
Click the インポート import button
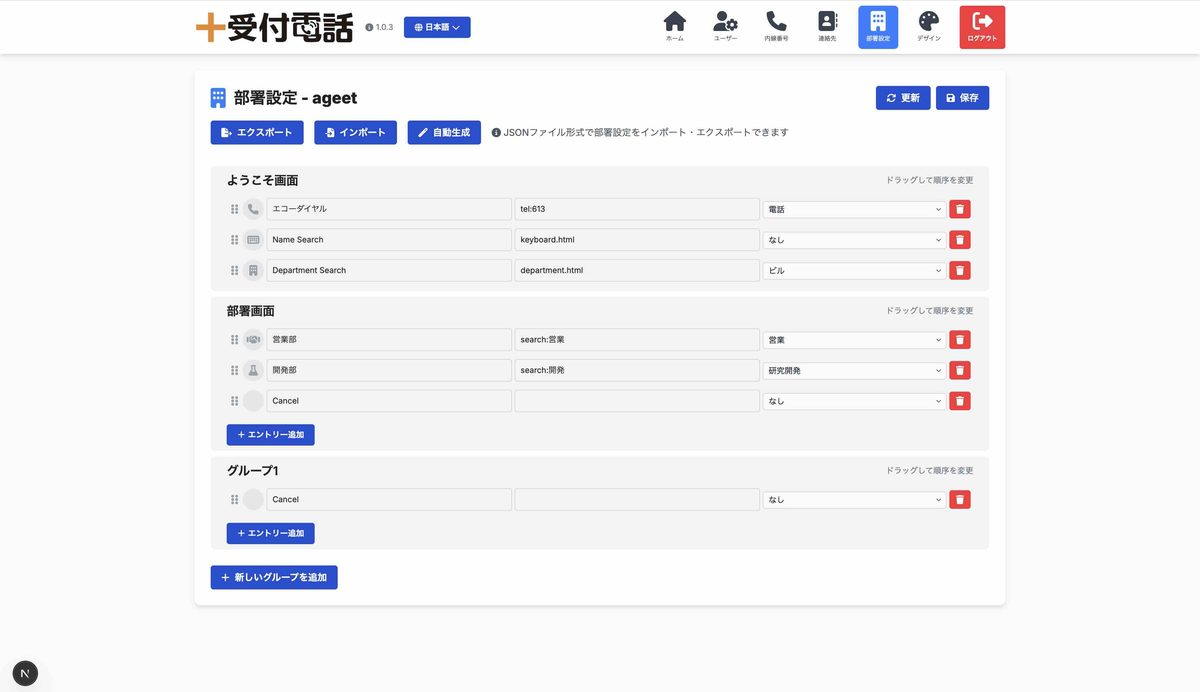point(355,132)
